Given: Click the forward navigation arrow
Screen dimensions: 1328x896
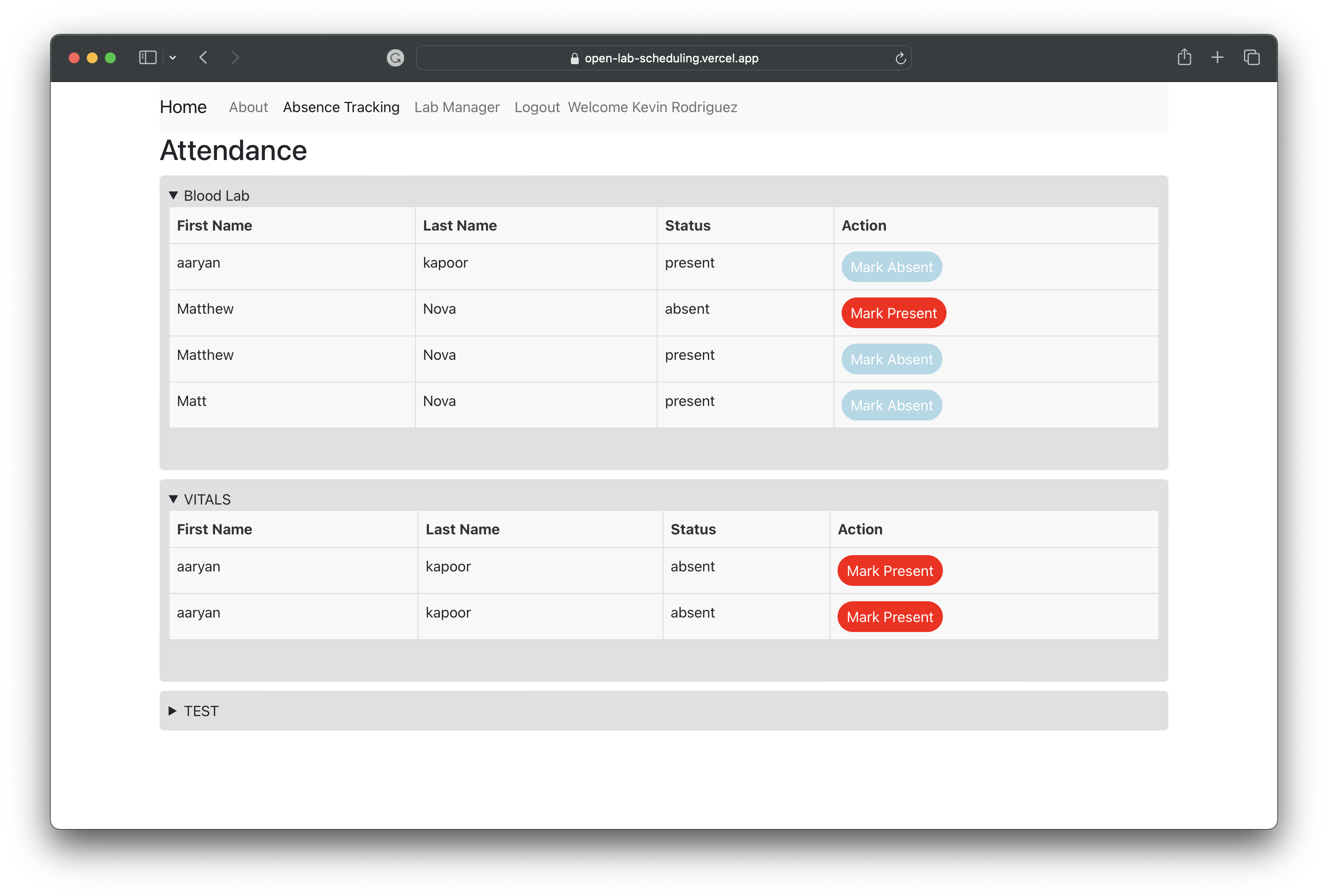Looking at the screenshot, I should (235, 58).
